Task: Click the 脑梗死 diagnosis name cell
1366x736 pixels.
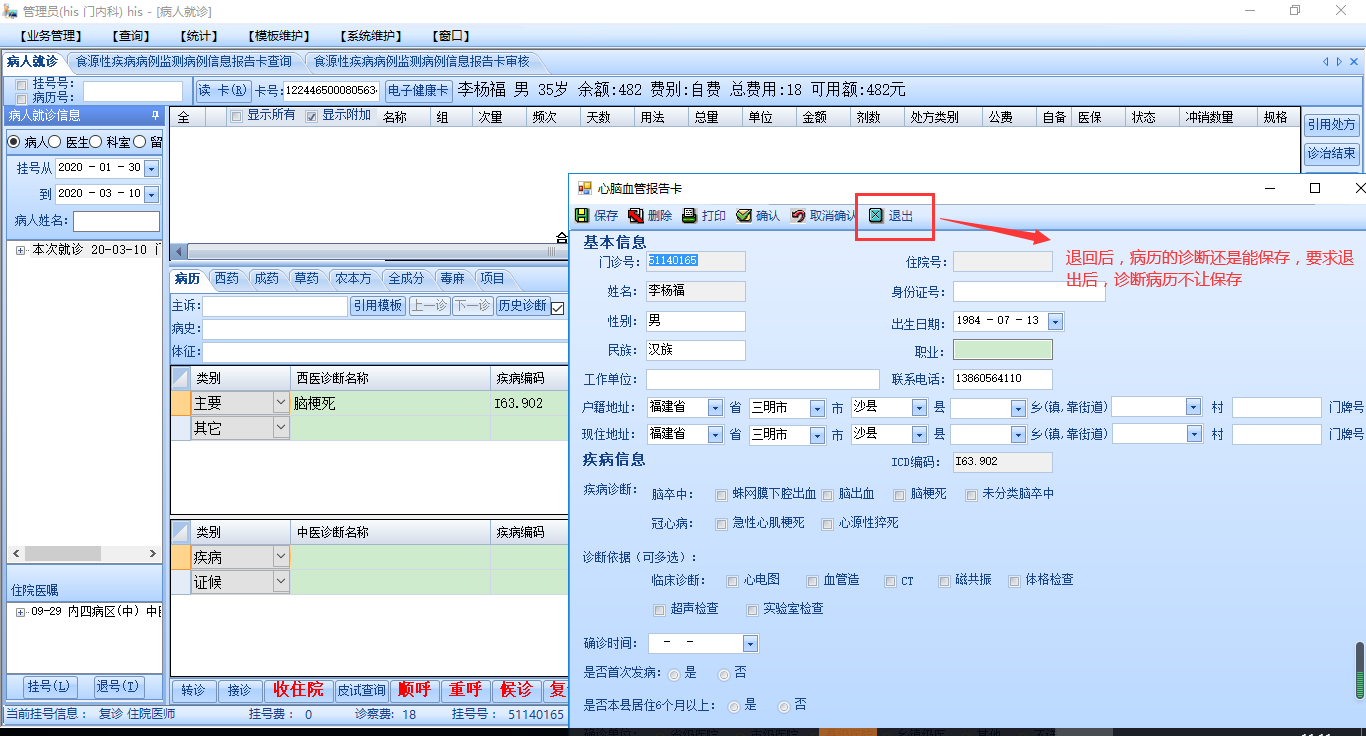Action: [390, 404]
